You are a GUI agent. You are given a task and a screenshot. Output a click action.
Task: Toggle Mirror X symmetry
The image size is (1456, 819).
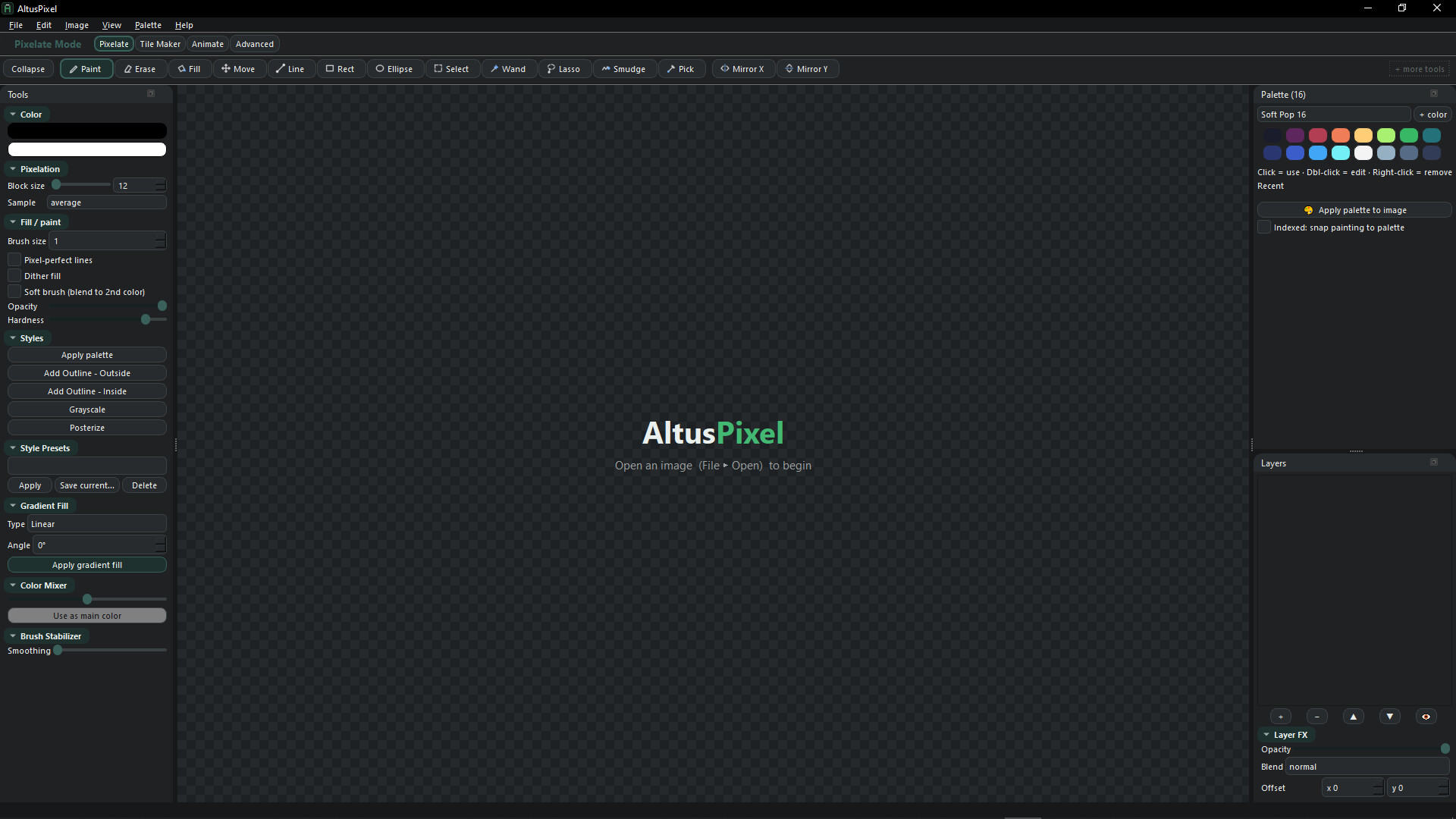point(743,69)
